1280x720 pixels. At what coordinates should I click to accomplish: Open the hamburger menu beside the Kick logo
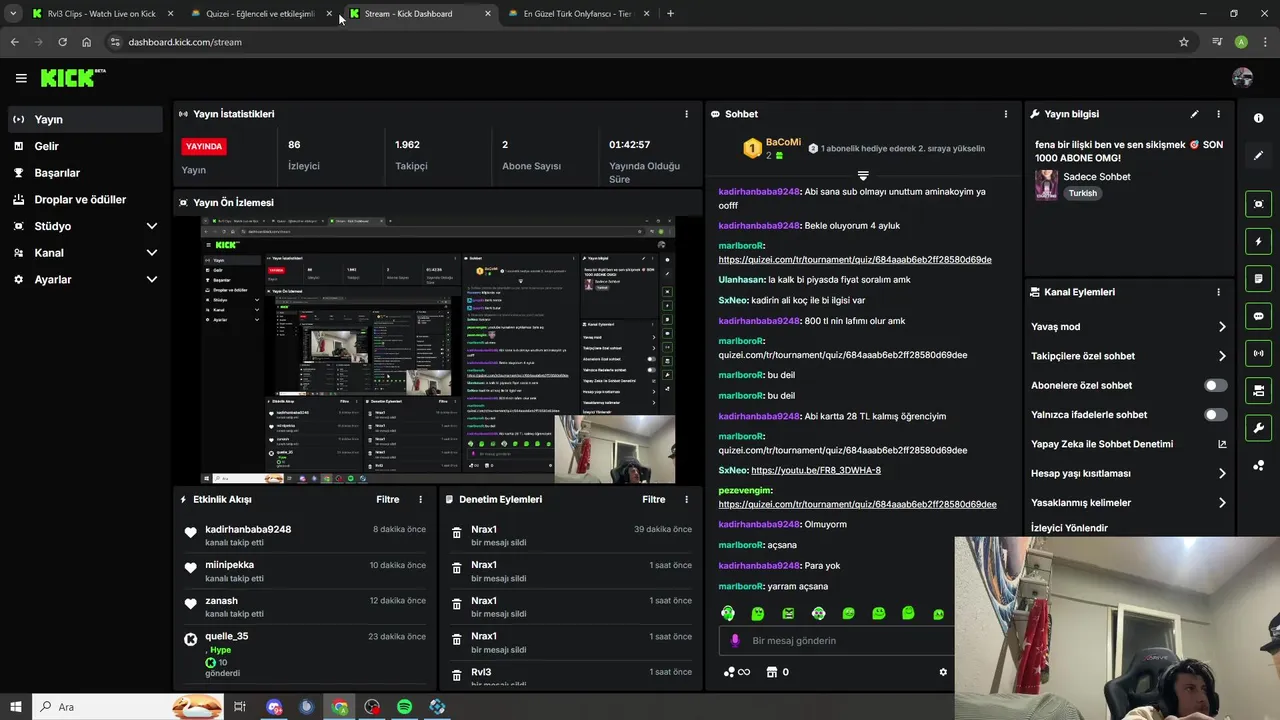coord(21,78)
